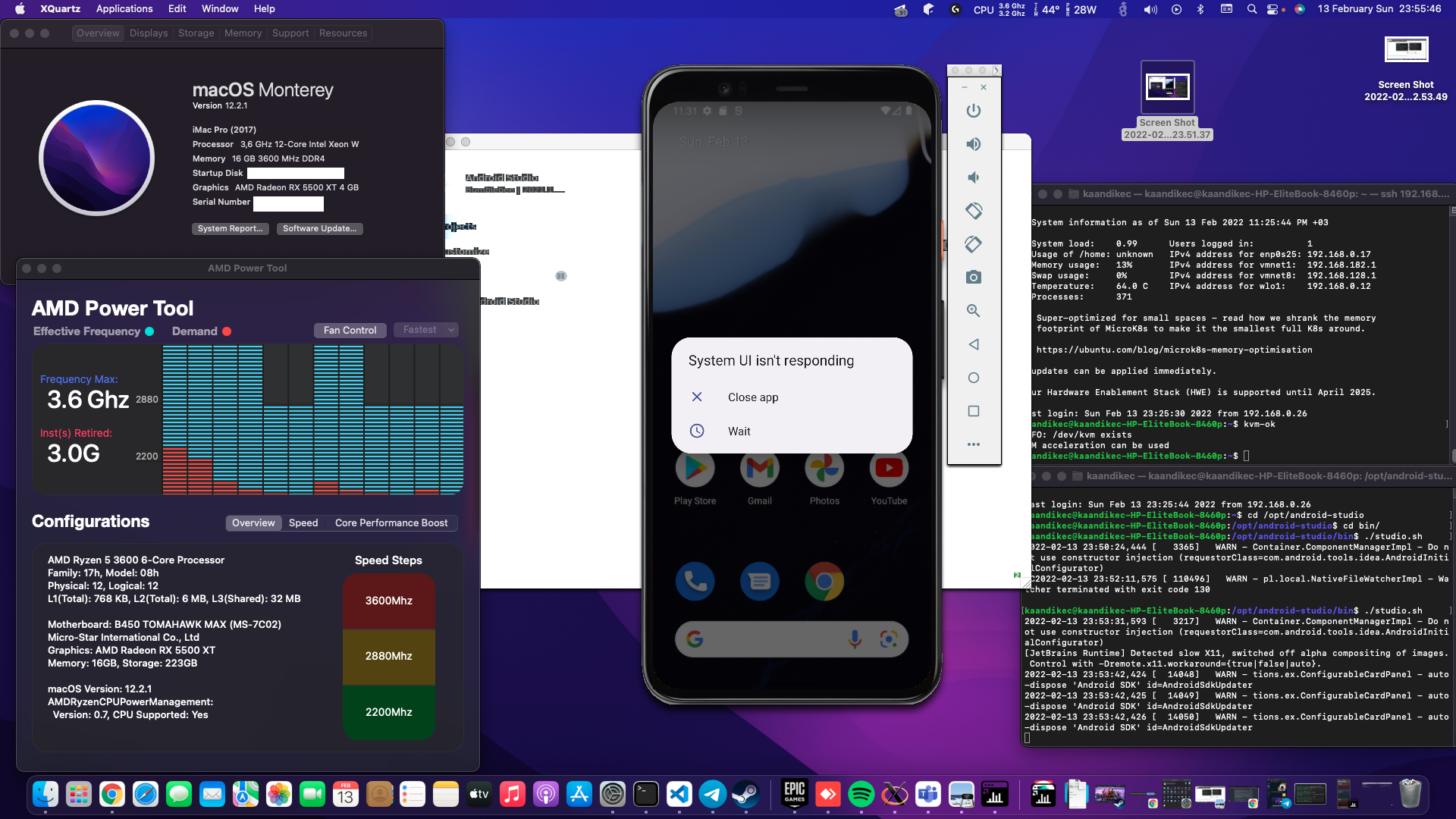Screen dimensions: 1456x819
Task: Open the Applications menu in XQuartz menu bar
Action: pos(124,9)
